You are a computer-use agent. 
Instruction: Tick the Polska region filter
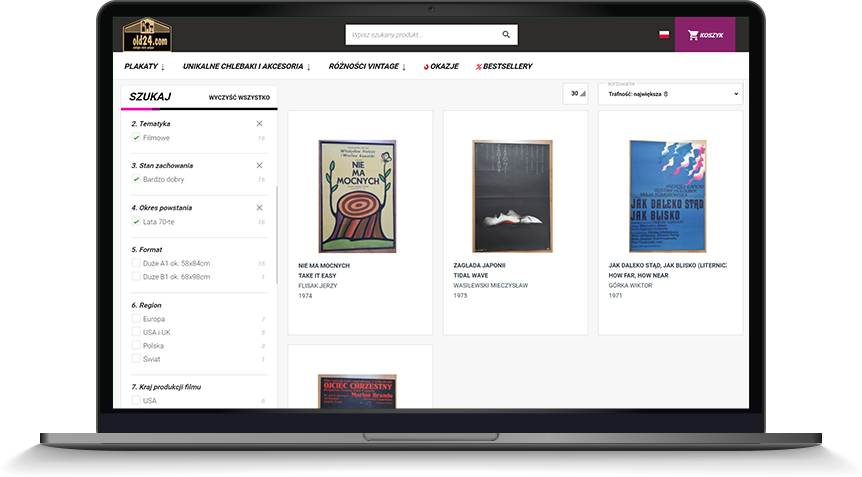pyautogui.click(x=136, y=346)
